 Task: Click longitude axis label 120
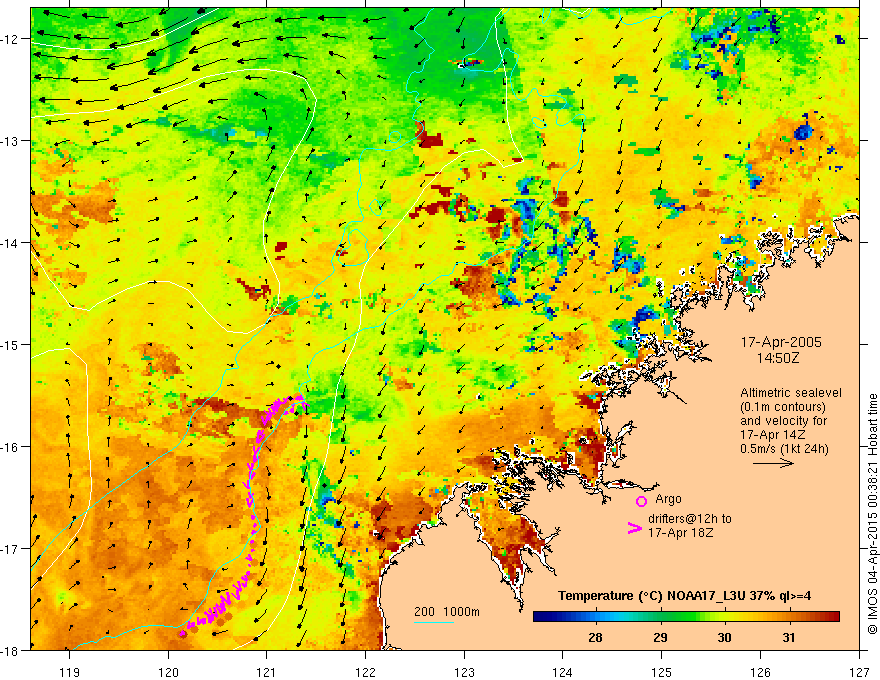168,672
